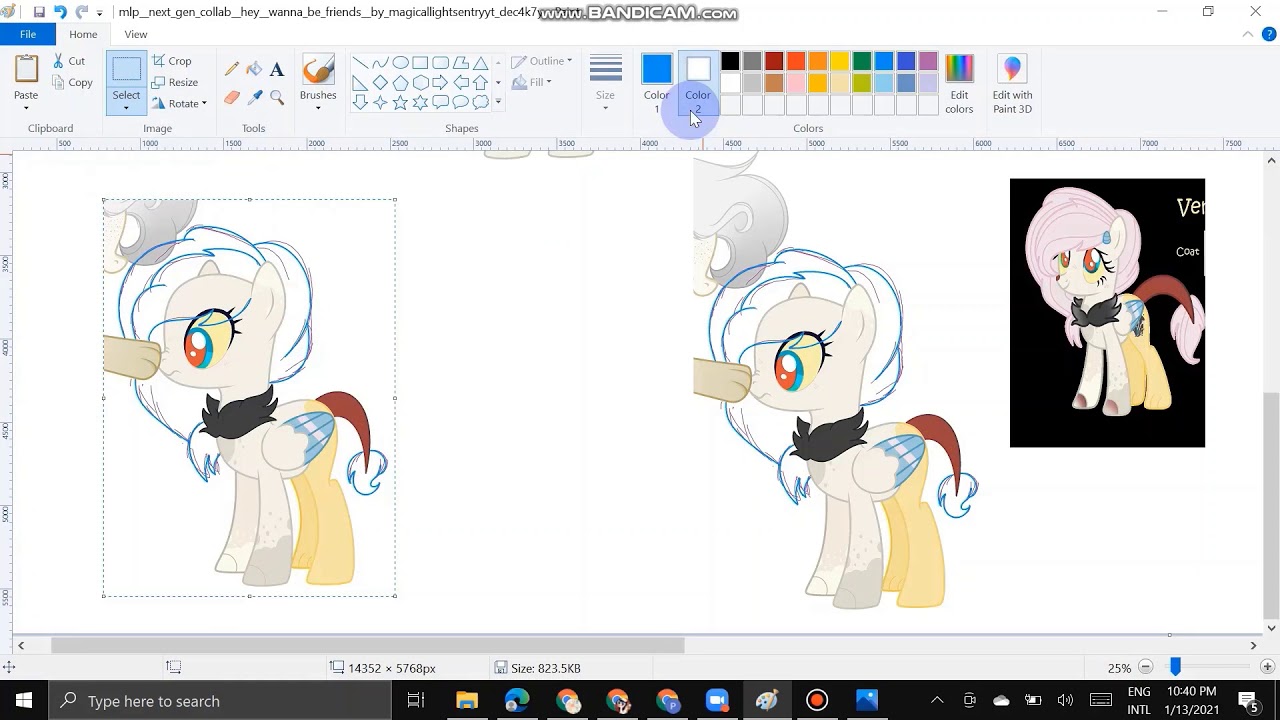Click the Brushes tool icon
The height and width of the screenshot is (720, 1280).
click(318, 71)
